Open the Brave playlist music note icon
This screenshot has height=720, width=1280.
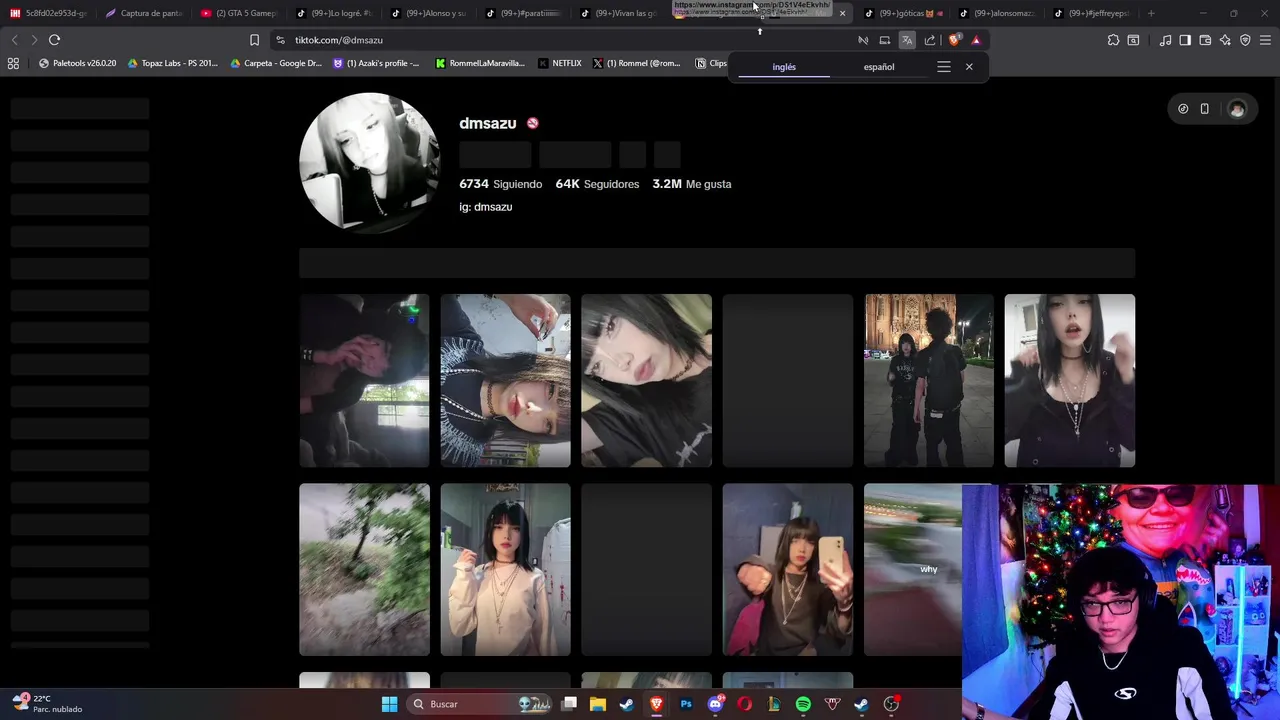click(x=1165, y=40)
